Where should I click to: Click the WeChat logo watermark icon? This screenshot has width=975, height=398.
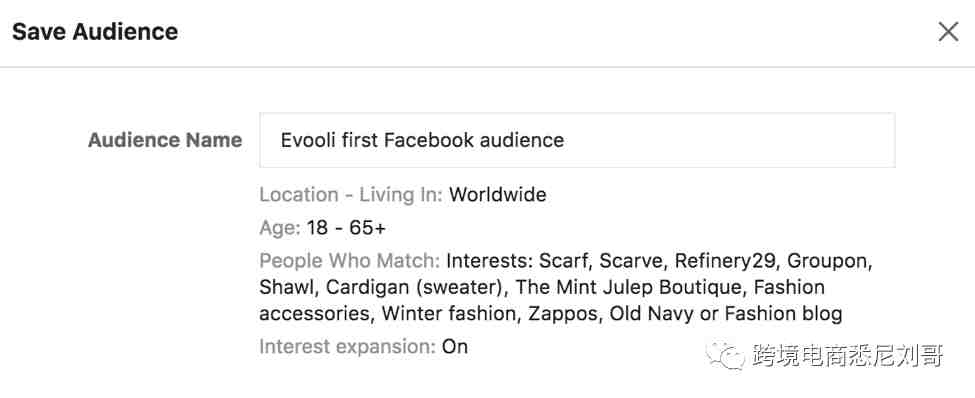pyautogui.click(x=725, y=354)
